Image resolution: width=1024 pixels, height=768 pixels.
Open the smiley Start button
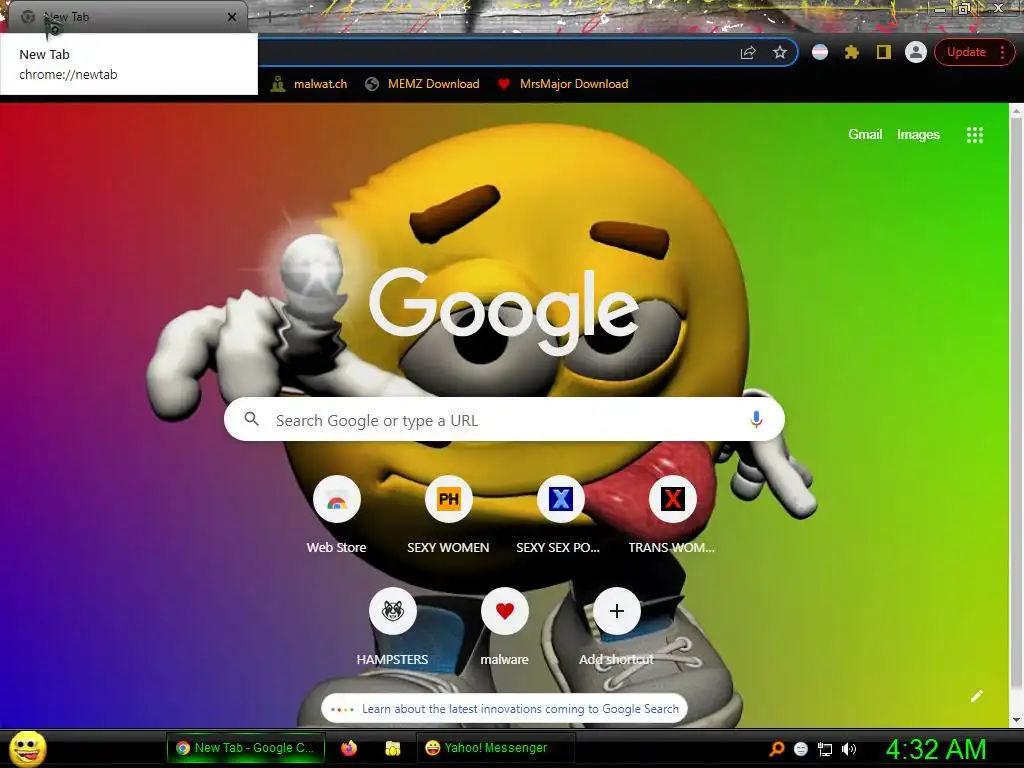tap(27, 748)
